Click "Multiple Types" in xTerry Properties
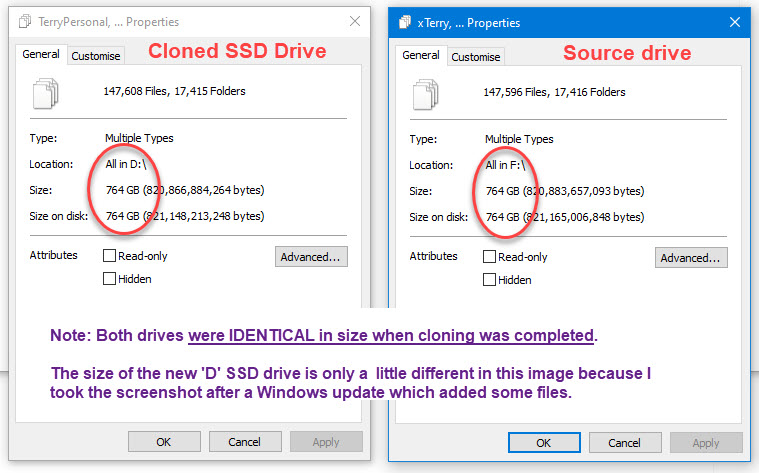The image size is (759, 473). coord(519,139)
